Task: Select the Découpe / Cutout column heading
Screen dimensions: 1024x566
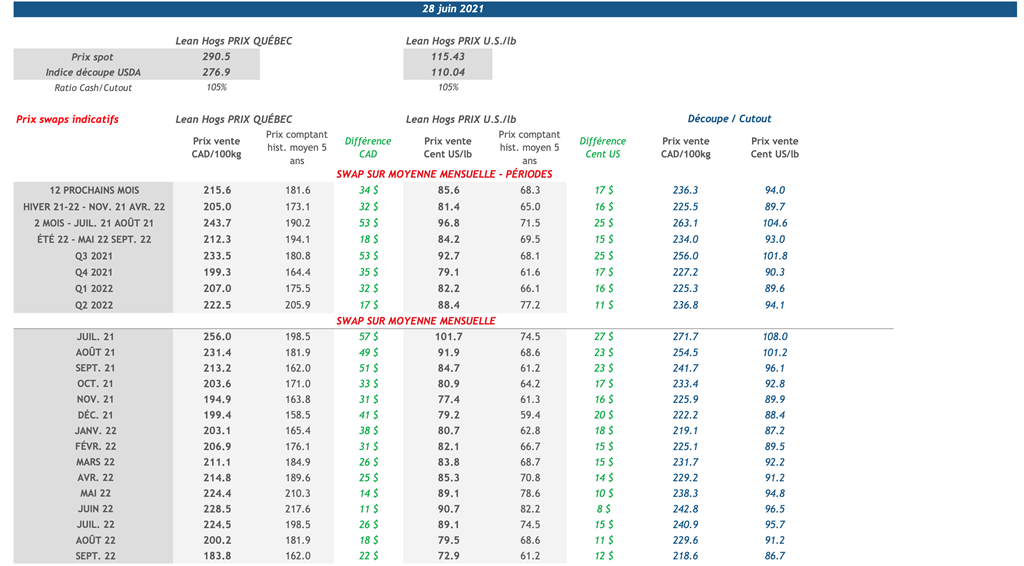Action: (x=729, y=119)
